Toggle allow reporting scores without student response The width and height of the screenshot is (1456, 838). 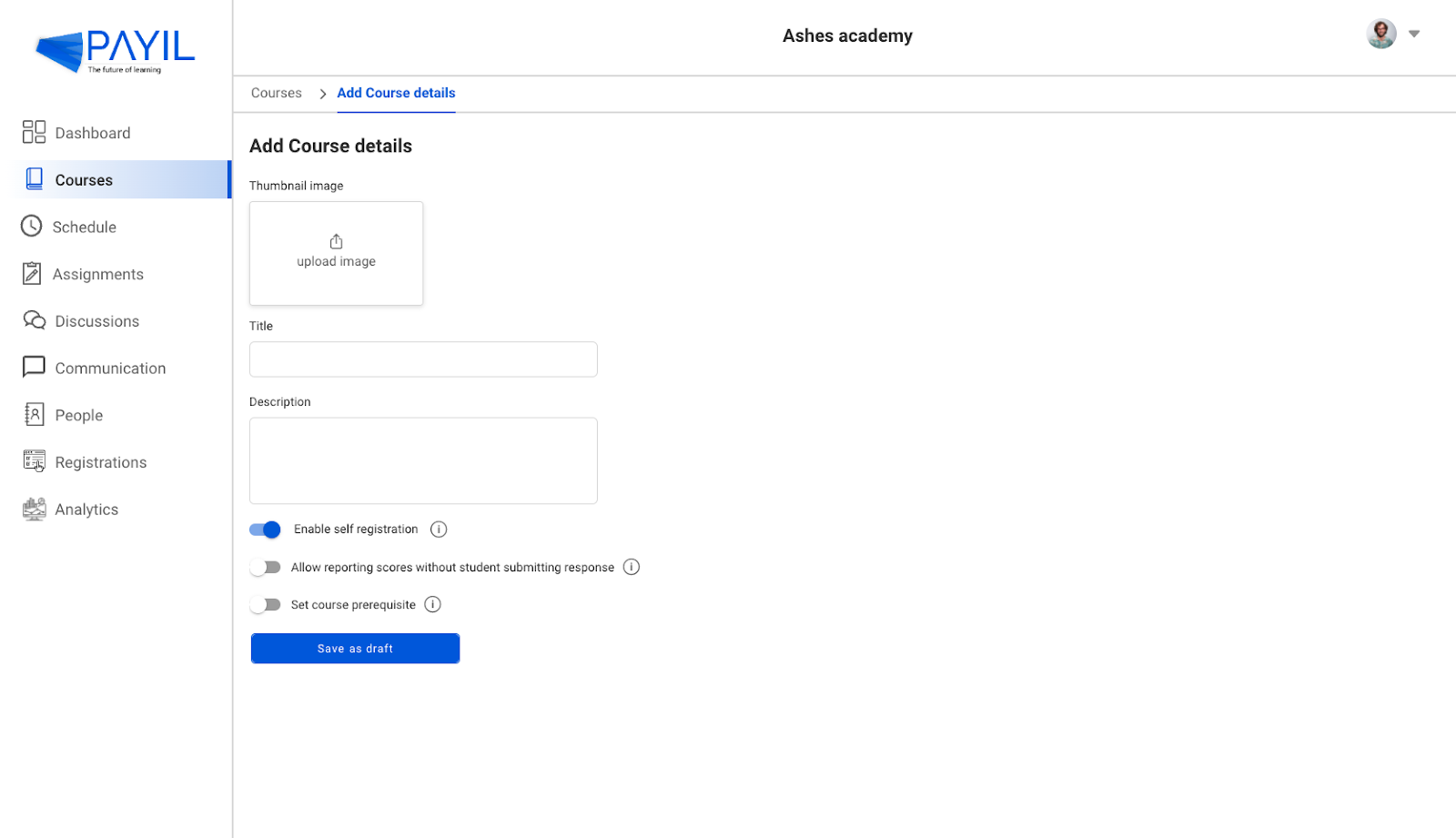pos(265,568)
